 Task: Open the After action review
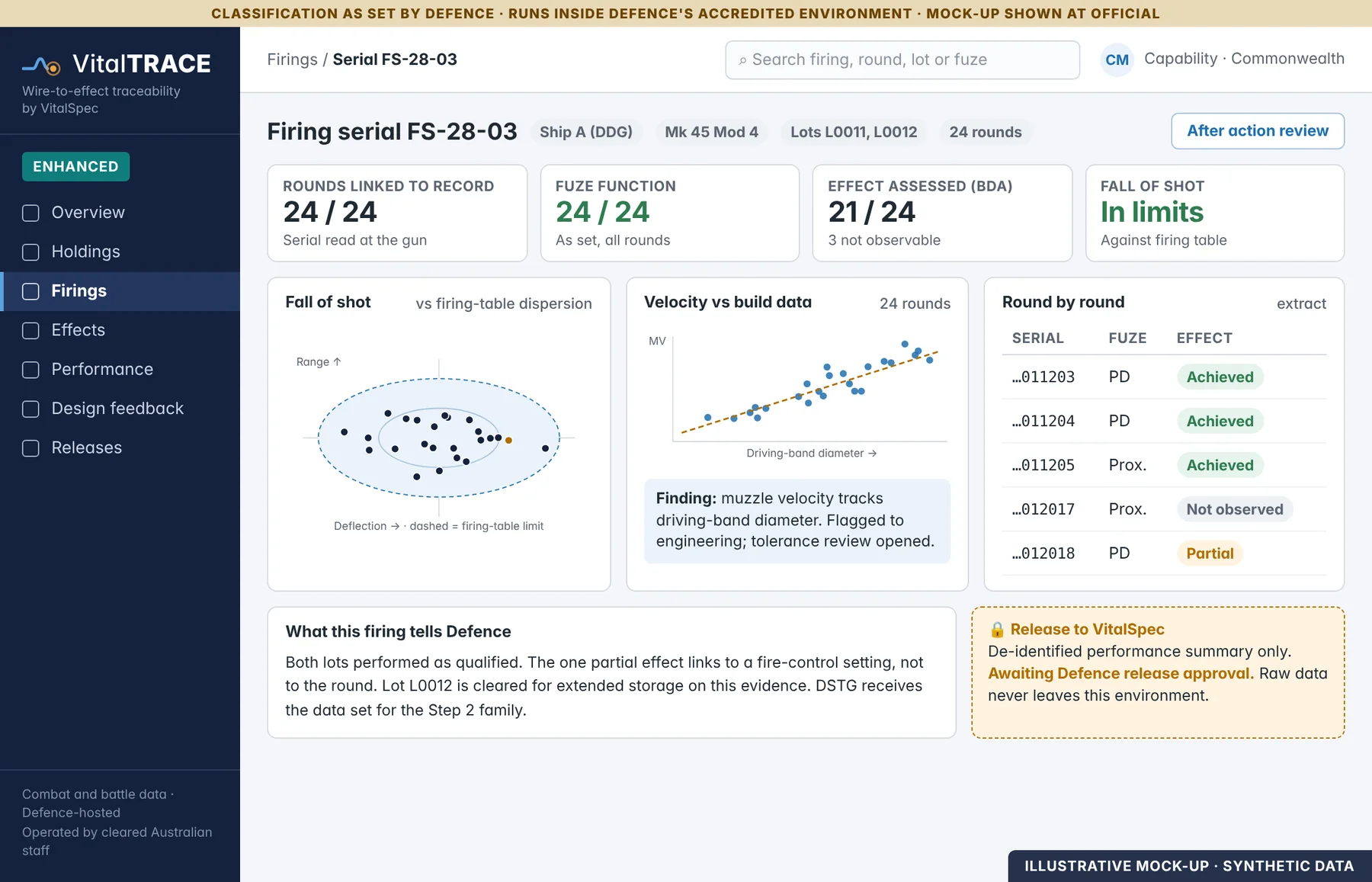(x=1258, y=131)
